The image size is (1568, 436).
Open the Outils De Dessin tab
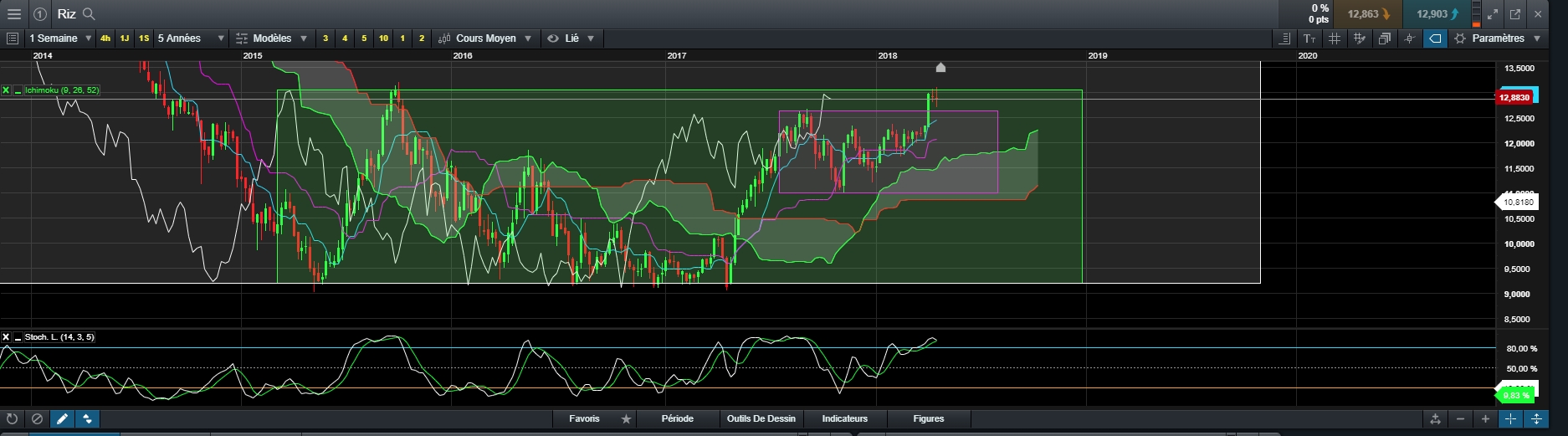(x=761, y=418)
